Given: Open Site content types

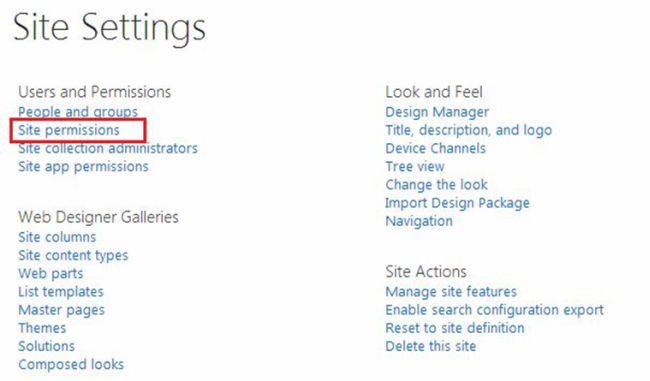Looking at the screenshot, I should (73, 255).
